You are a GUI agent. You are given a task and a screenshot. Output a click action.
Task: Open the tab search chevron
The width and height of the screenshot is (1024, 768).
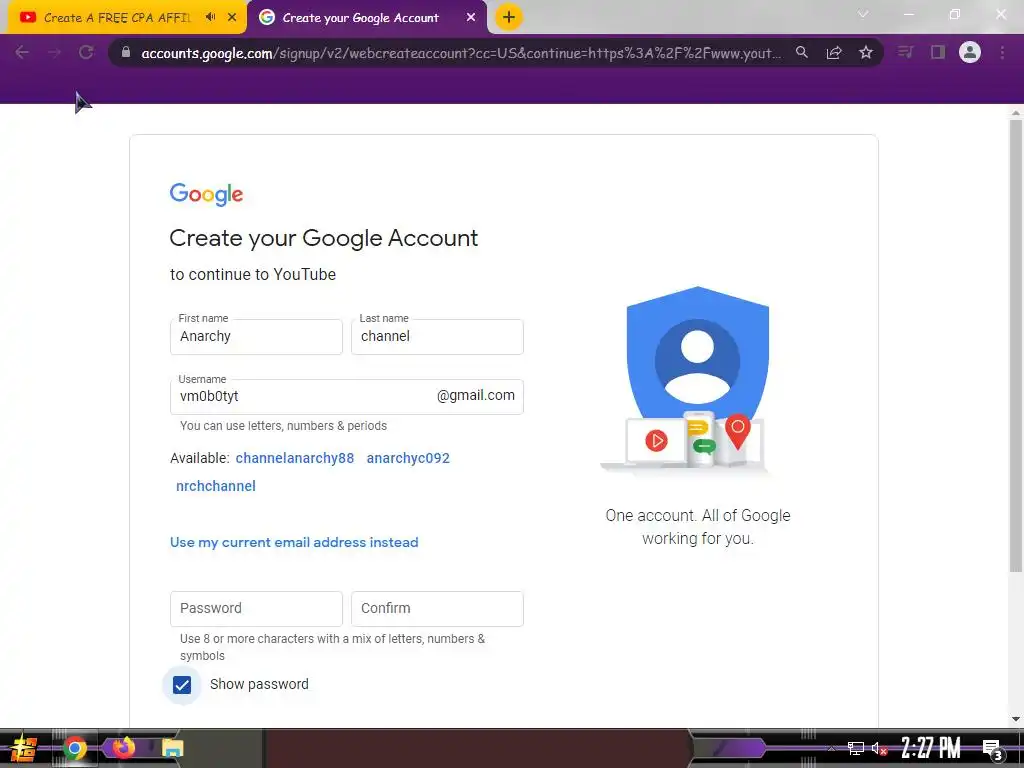(863, 14)
